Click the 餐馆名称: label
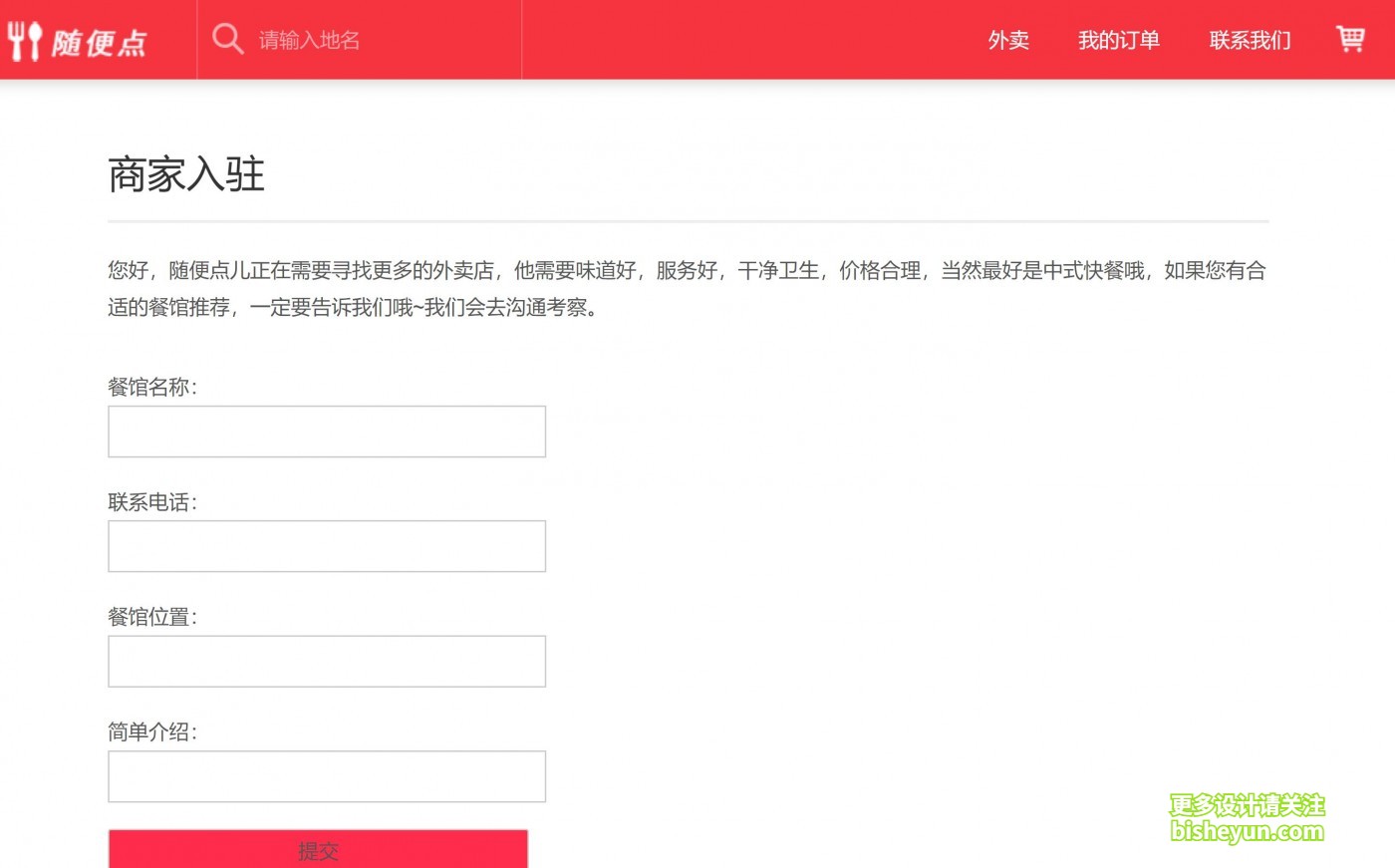This screenshot has width=1395, height=868. 152,387
